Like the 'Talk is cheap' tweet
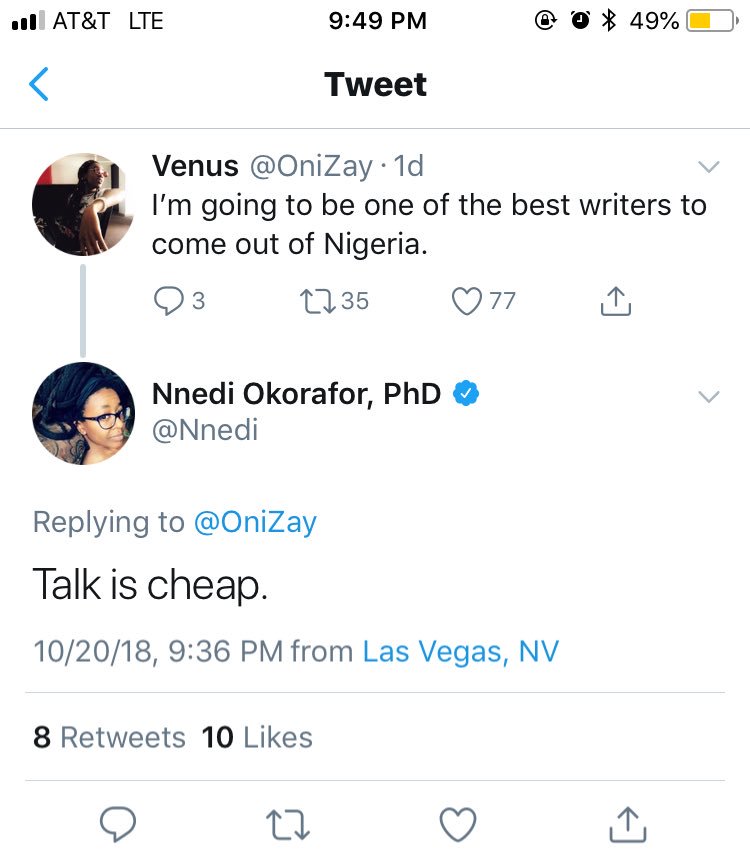This screenshot has height=864, width=750. (458, 824)
